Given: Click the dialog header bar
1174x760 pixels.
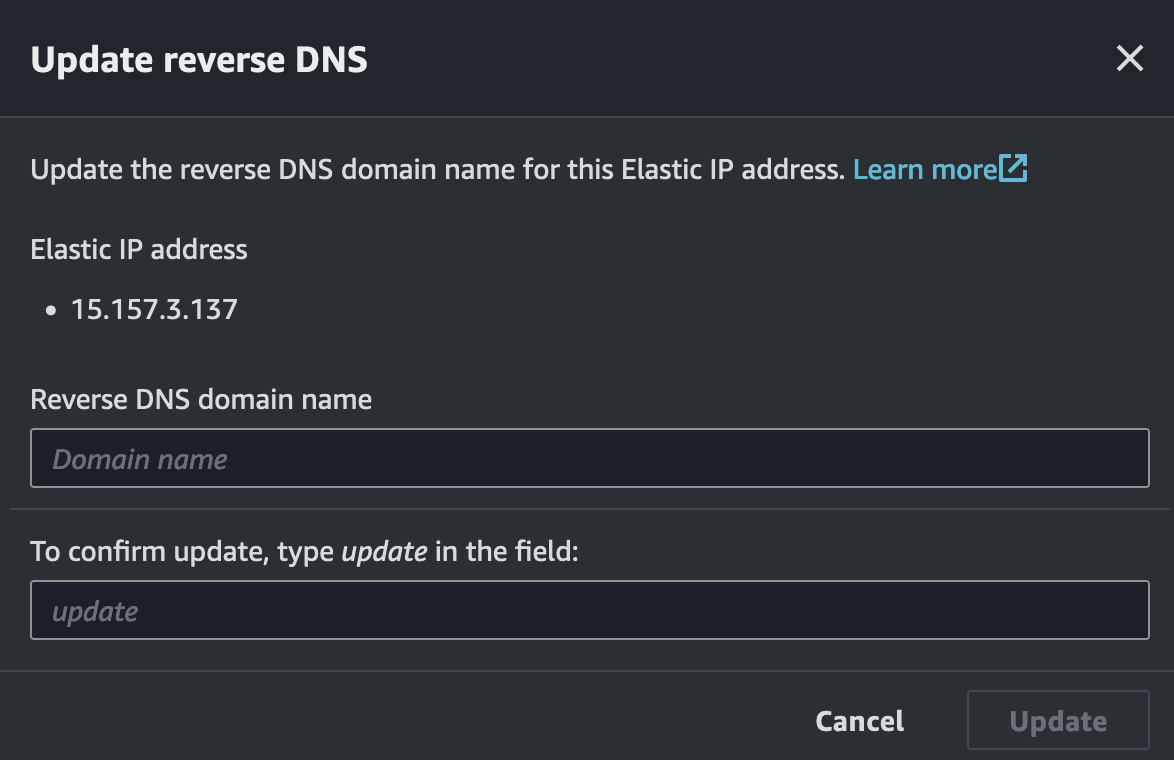Looking at the screenshot, I should 600,58.
